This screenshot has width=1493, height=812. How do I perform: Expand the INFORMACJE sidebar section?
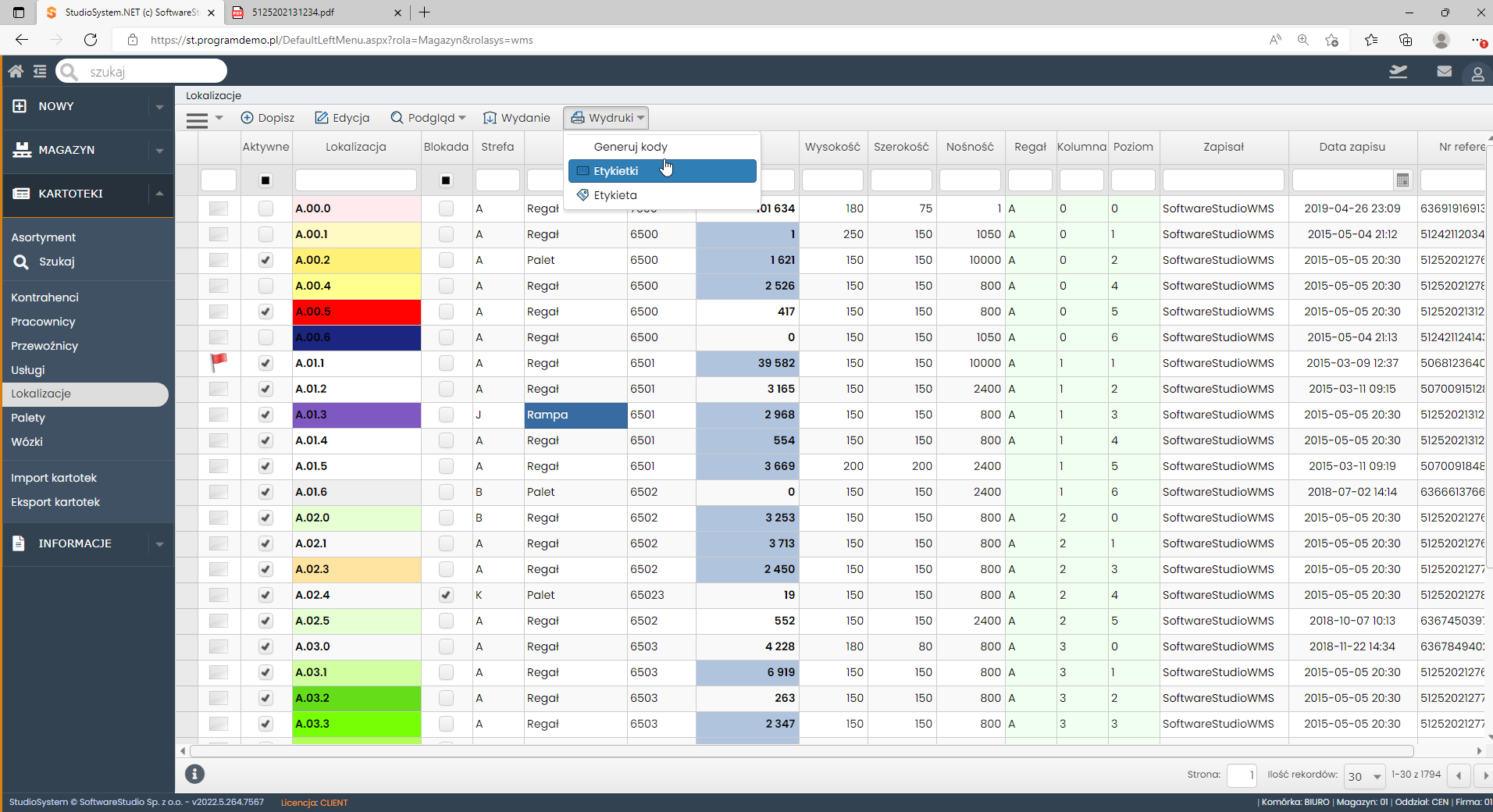pyautogui.click(x=159, y=543)
